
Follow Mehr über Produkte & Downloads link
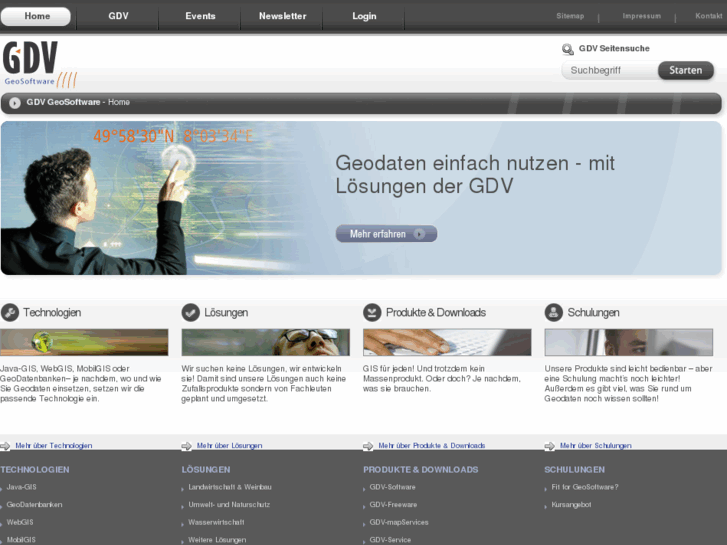(x=432, y=445)
